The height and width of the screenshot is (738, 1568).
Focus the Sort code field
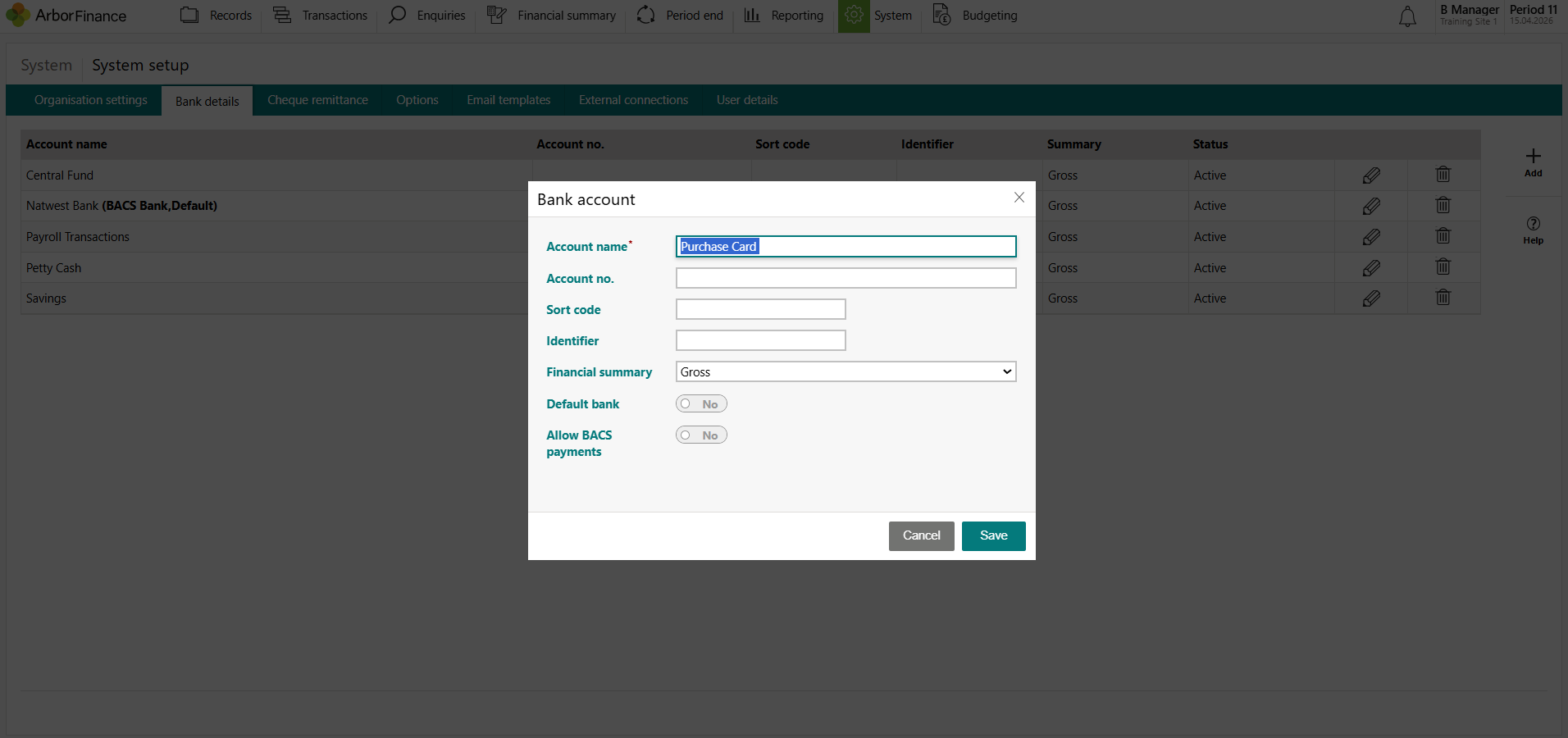(760, 309)
